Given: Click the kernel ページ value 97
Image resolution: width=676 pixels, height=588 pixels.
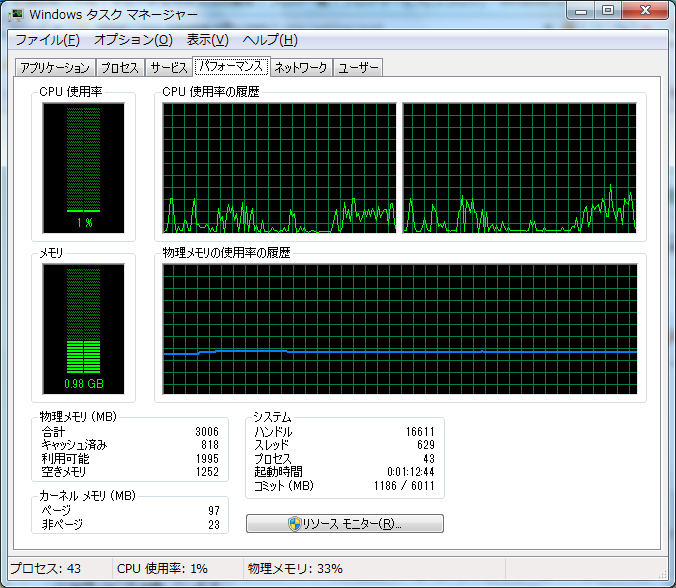Looking at the screenshot, I should pyautogui.click(x=214, y=511).
